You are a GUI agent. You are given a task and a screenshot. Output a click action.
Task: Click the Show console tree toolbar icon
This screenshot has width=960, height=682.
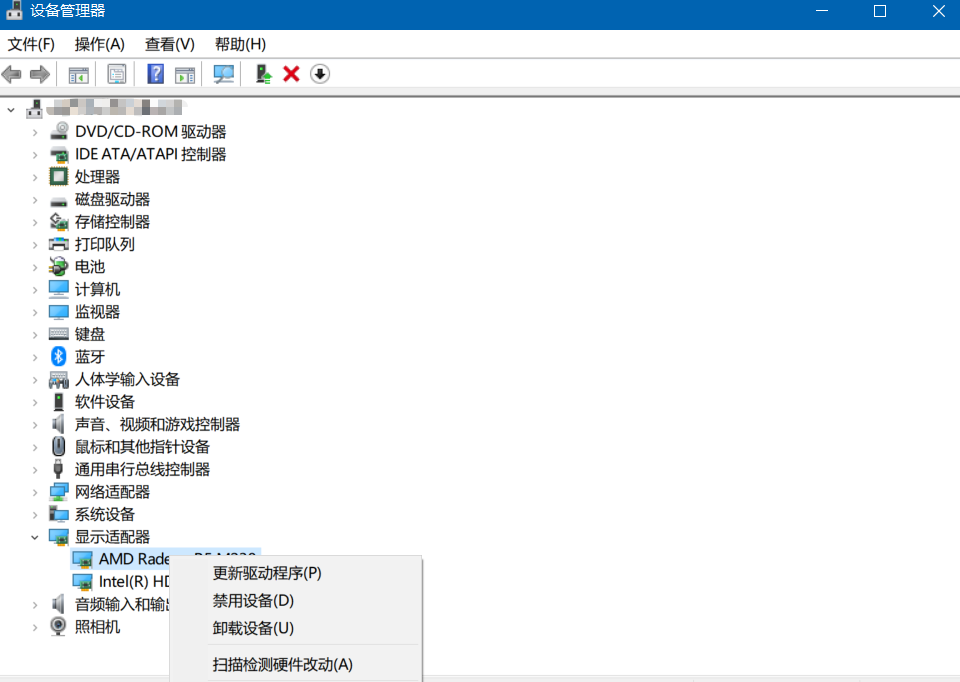pos(77,73)
